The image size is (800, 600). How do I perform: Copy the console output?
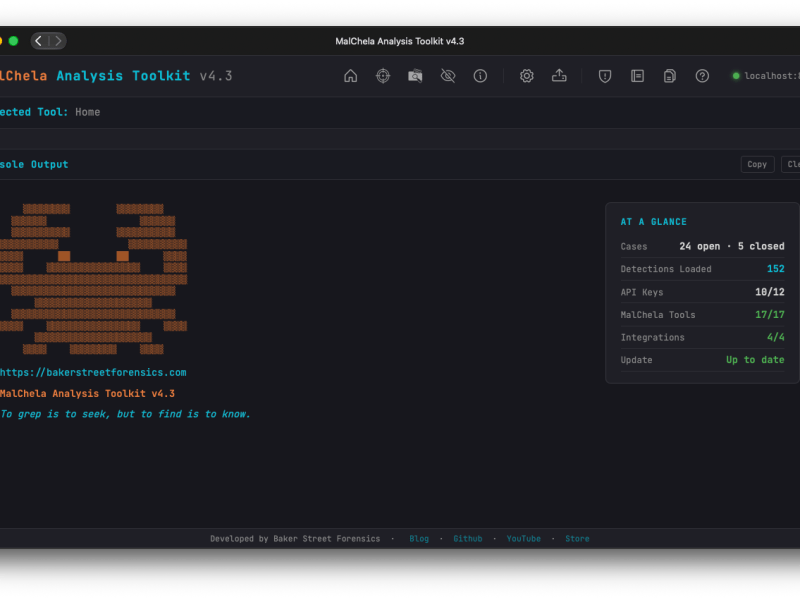[757, 164]
